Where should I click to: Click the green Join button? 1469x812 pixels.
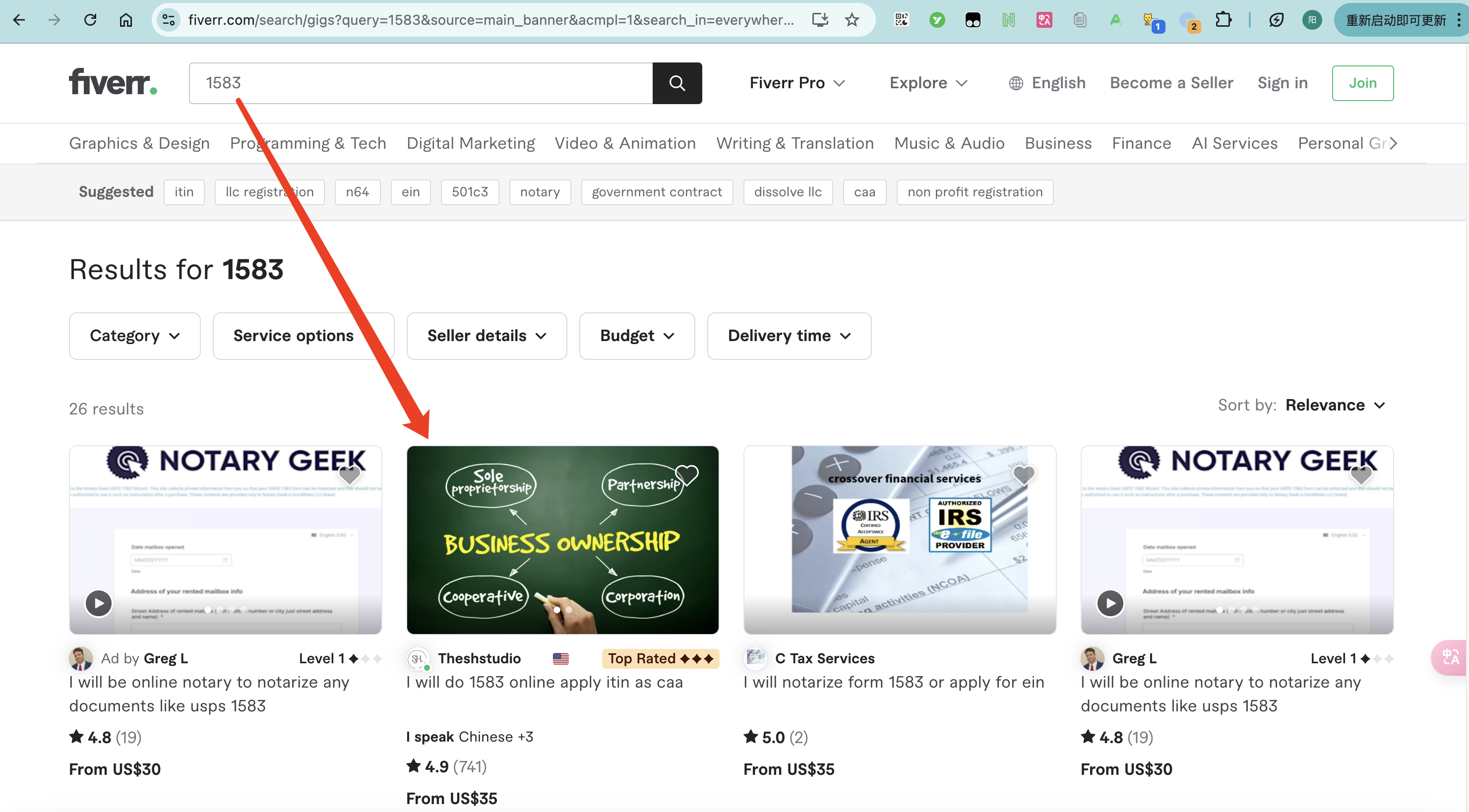click(1362, 83)
